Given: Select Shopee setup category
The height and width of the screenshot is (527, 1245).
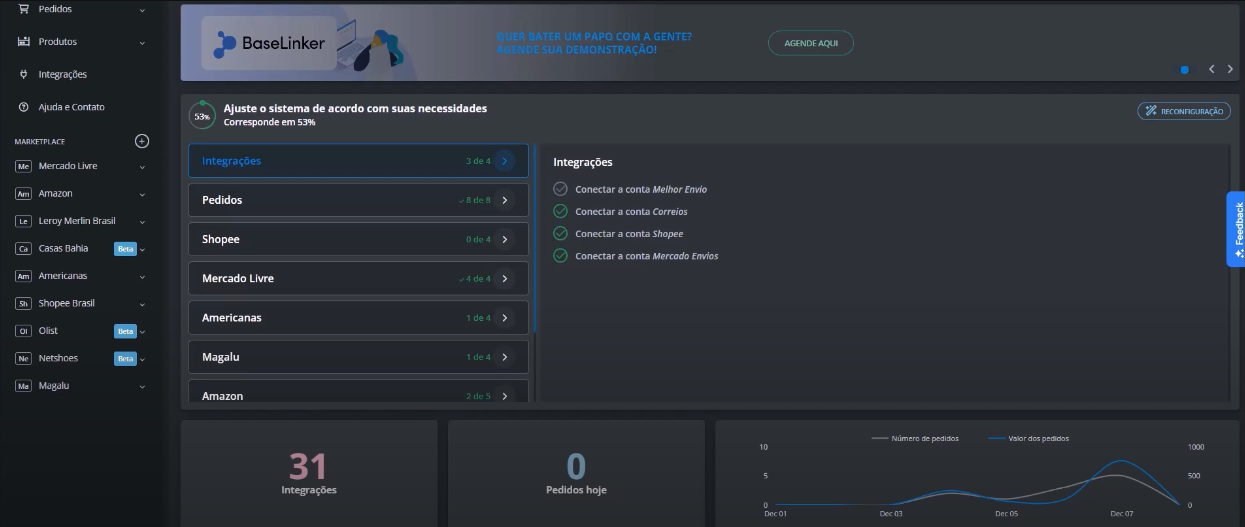Looking at the screenshot, I should coord(358,239).
